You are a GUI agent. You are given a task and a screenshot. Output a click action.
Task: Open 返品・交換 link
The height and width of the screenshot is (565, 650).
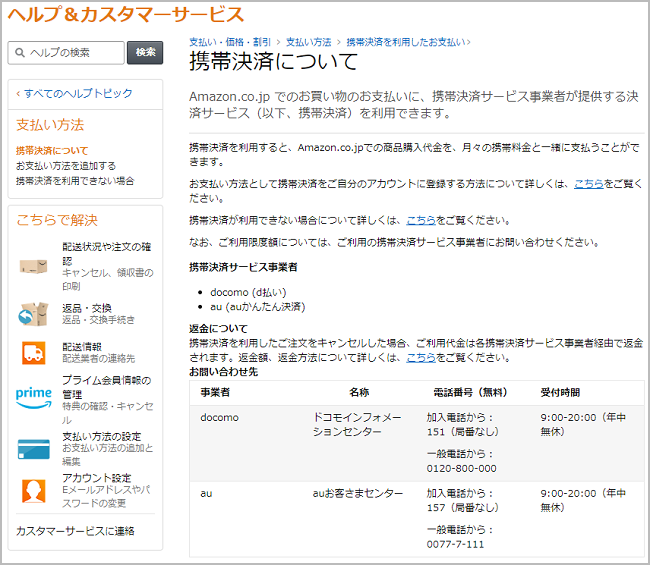coord(87,308)
